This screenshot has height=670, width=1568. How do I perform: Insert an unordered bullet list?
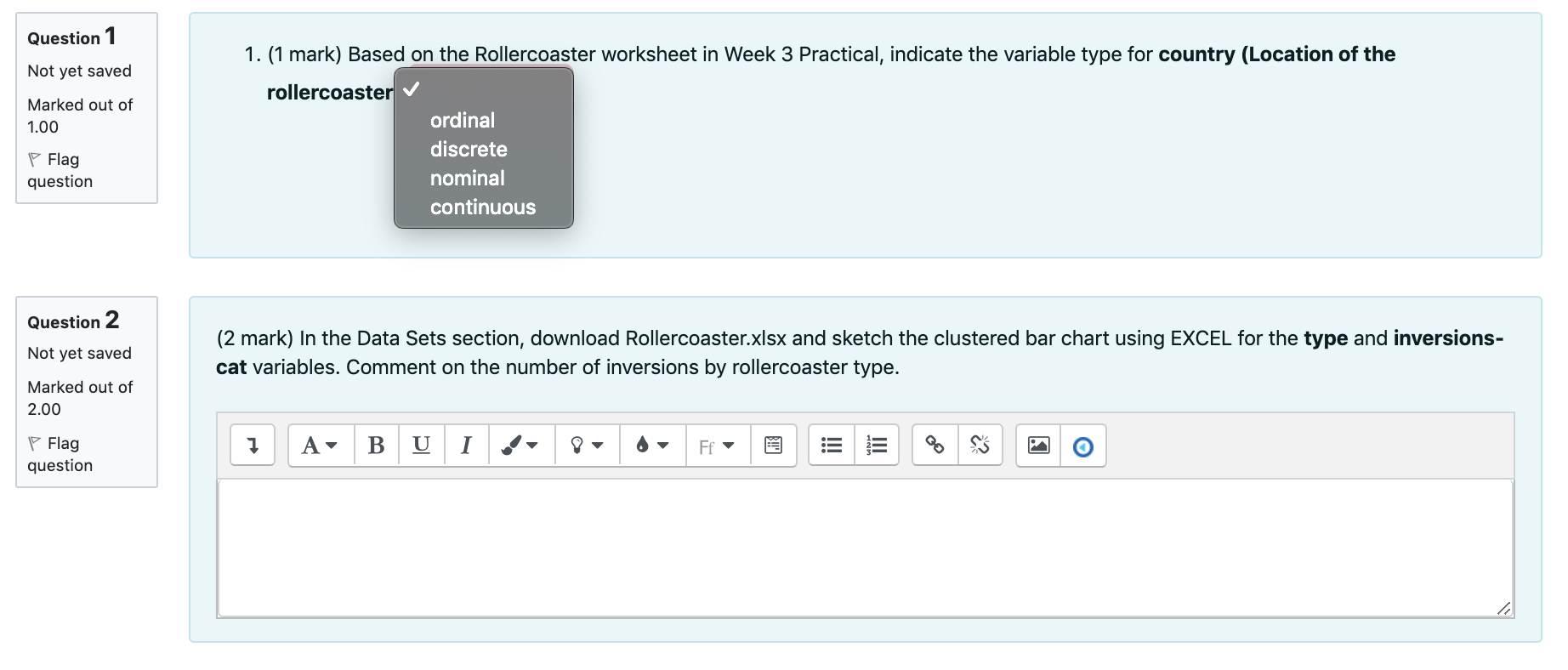pyautogui.click(x=832, y=446)
